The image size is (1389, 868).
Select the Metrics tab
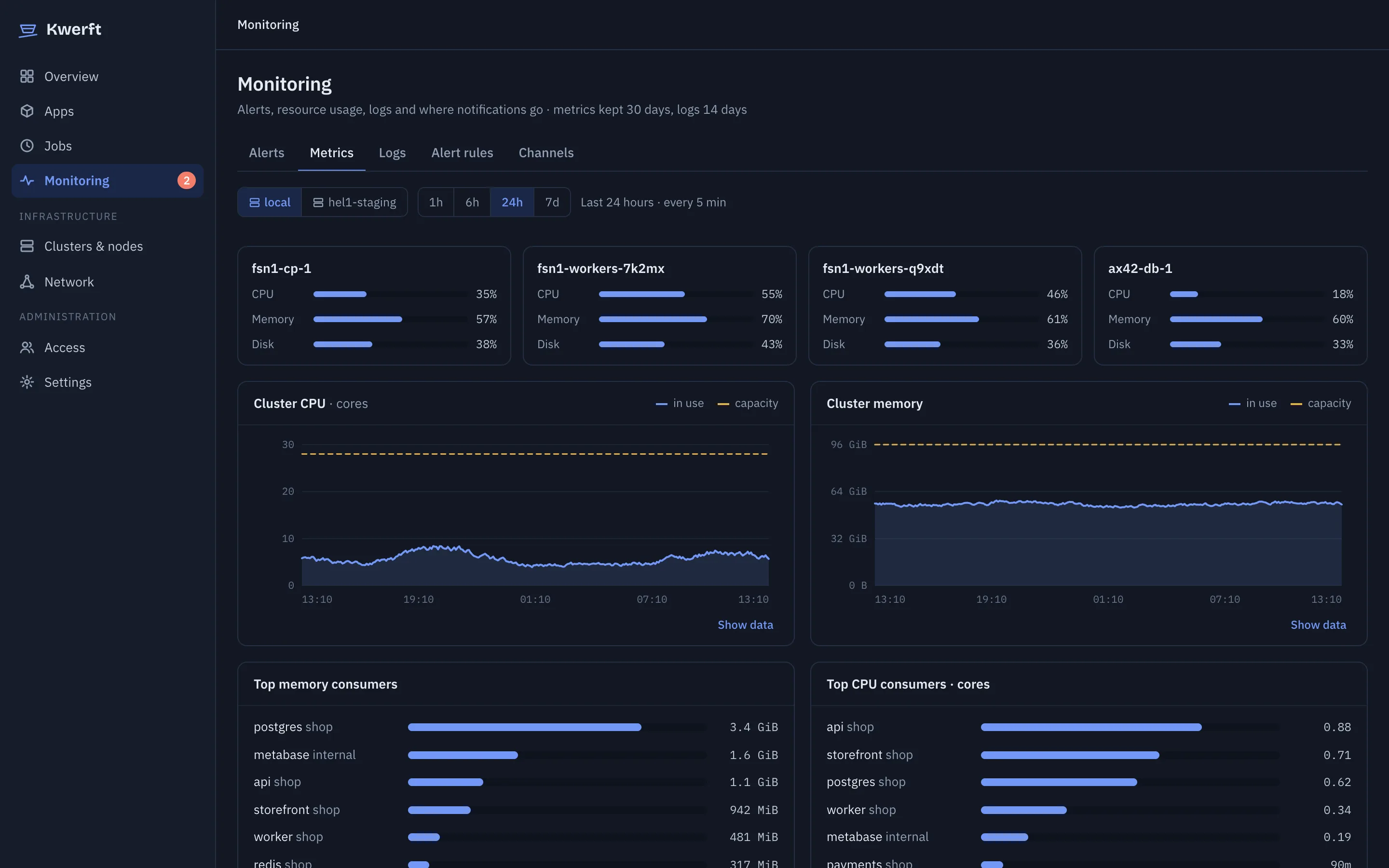coord(332,153)
